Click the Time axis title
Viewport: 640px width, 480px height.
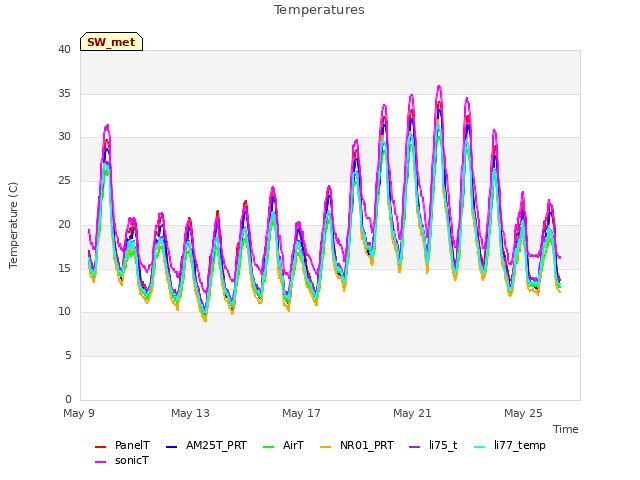pyautogui.click(x=566, y=429)
